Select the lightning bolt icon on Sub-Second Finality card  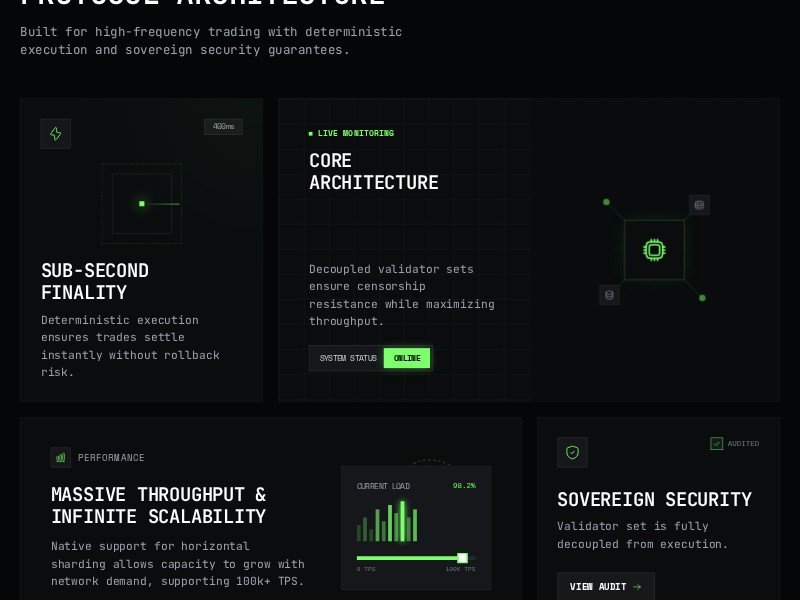click(x=55, y=133)
